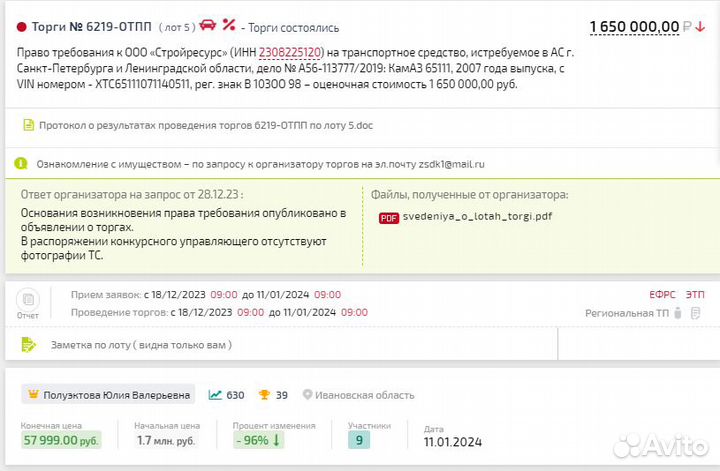Select bidder Полуэктова Юлия Валерьевна
This screenshot has height=471, width=720.
(x=116, y=395)
